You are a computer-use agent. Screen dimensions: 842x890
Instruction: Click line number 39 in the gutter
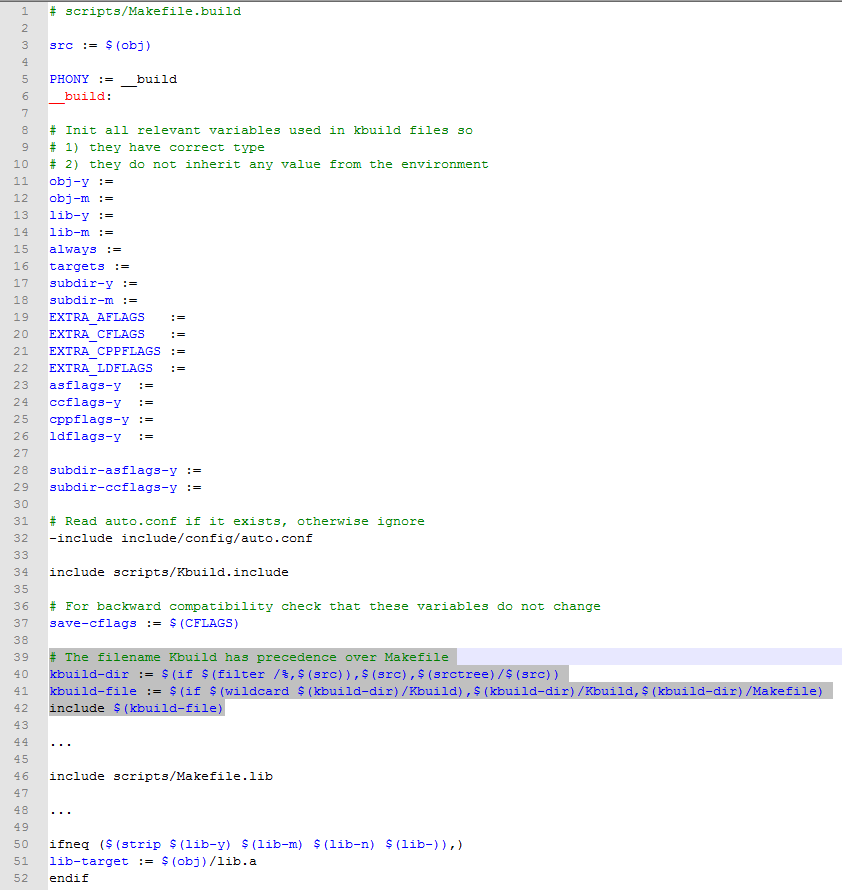point(21,657)
